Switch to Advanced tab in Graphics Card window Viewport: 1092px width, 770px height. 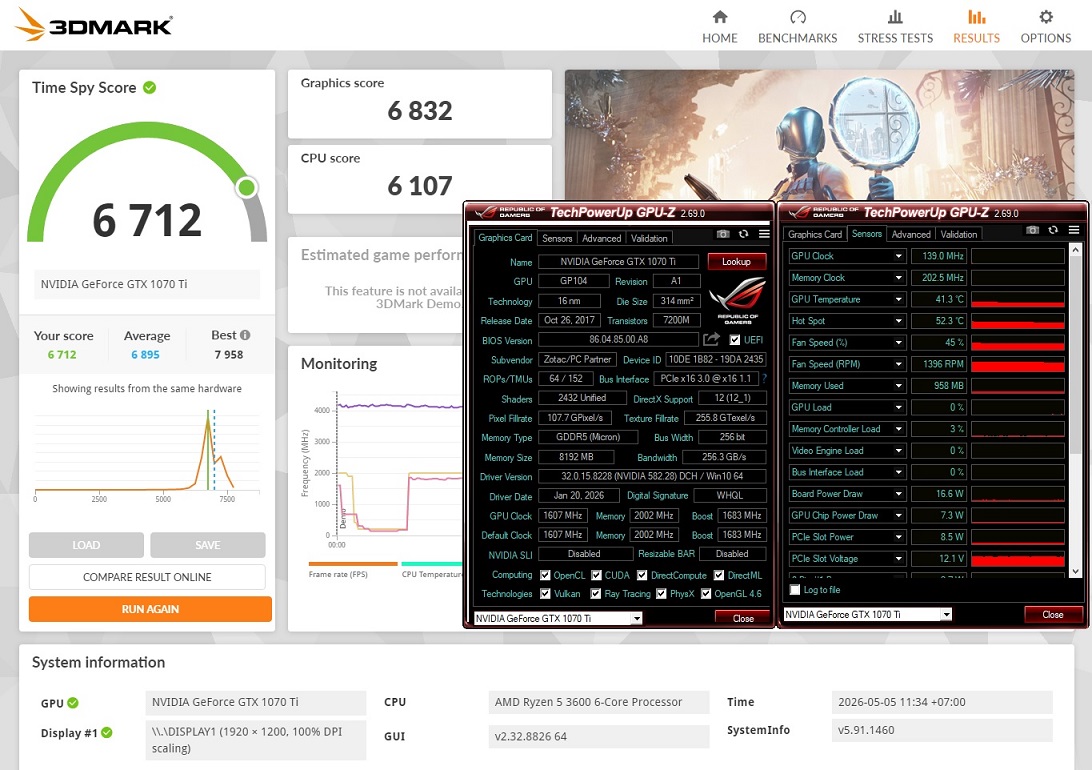601,238
